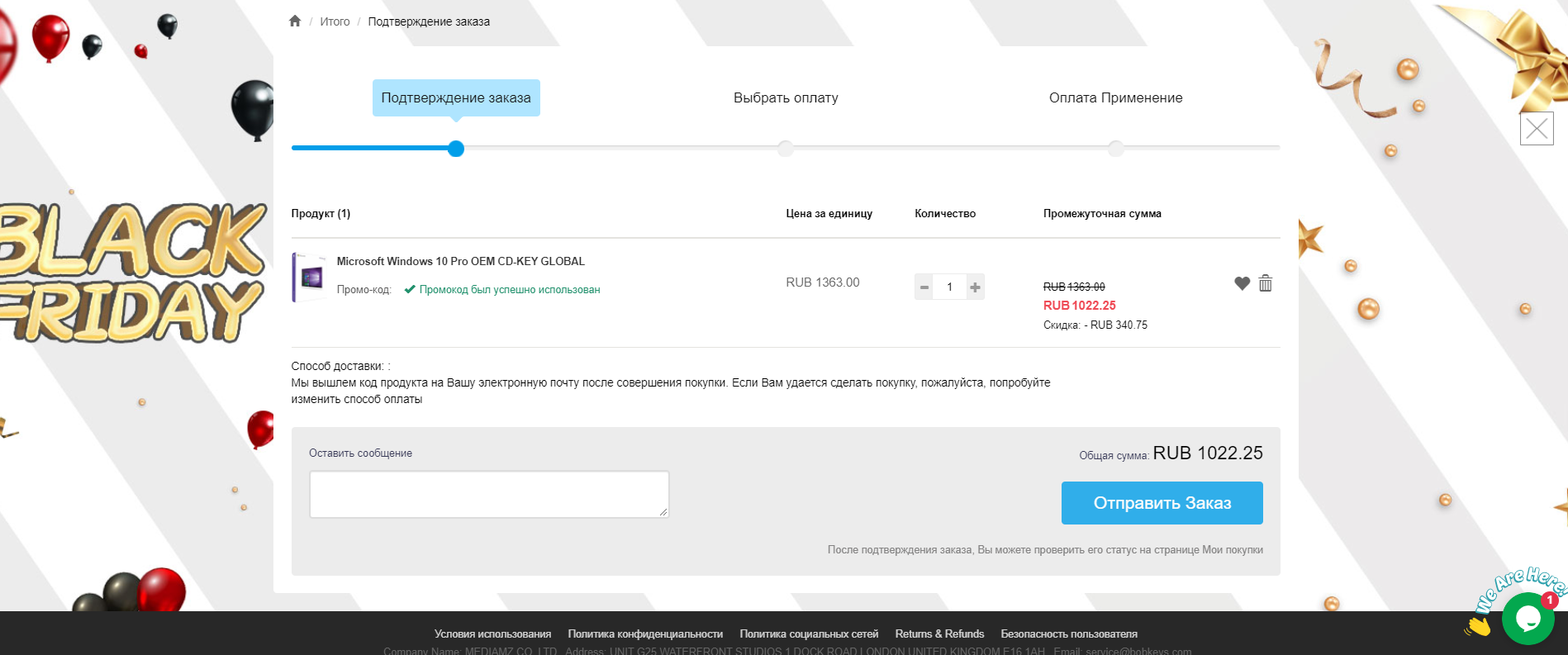Open Условия использования footer link
Image resolution: width=1568 pixels, height=655 pixels.
click(x=492, y=634)
